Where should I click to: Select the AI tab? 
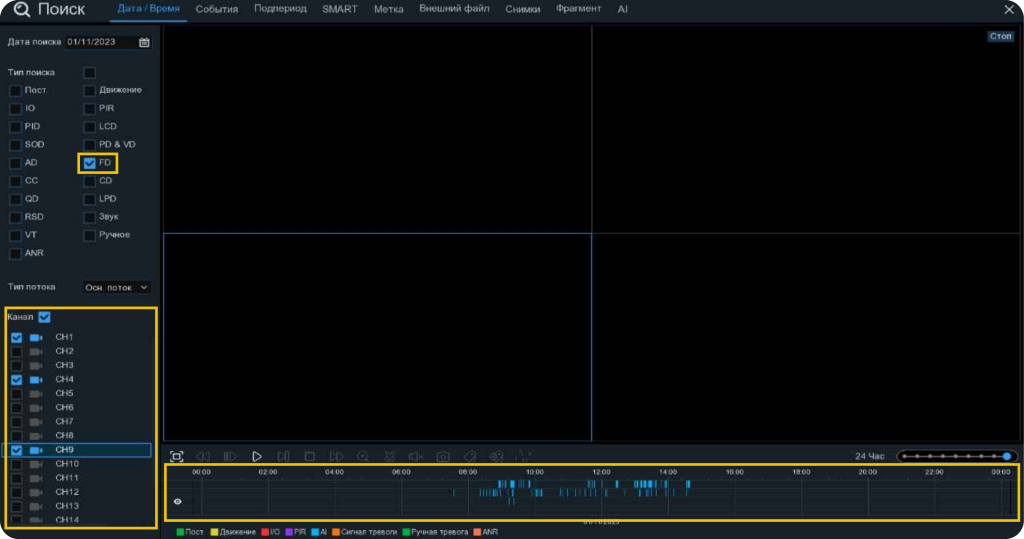[622, 9]
